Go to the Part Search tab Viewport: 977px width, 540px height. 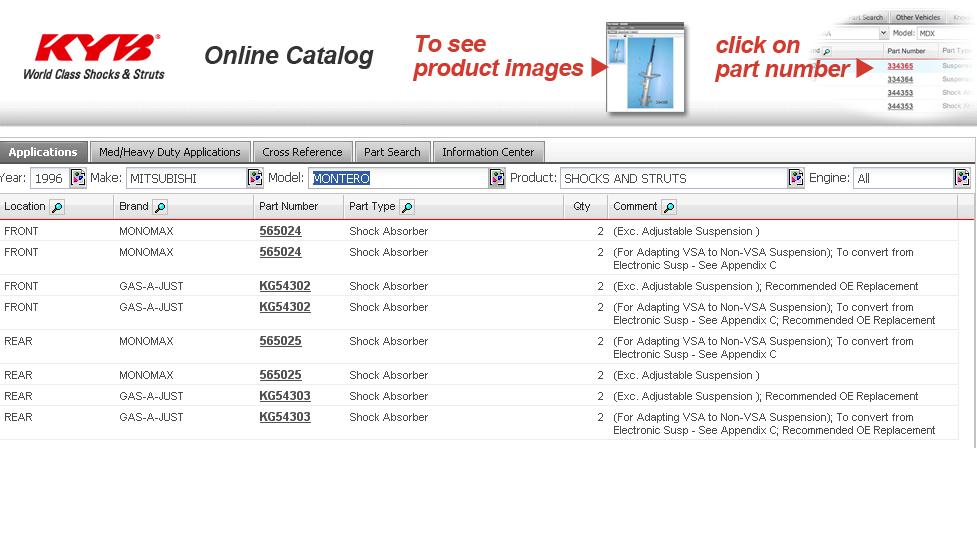coord(392,152)
